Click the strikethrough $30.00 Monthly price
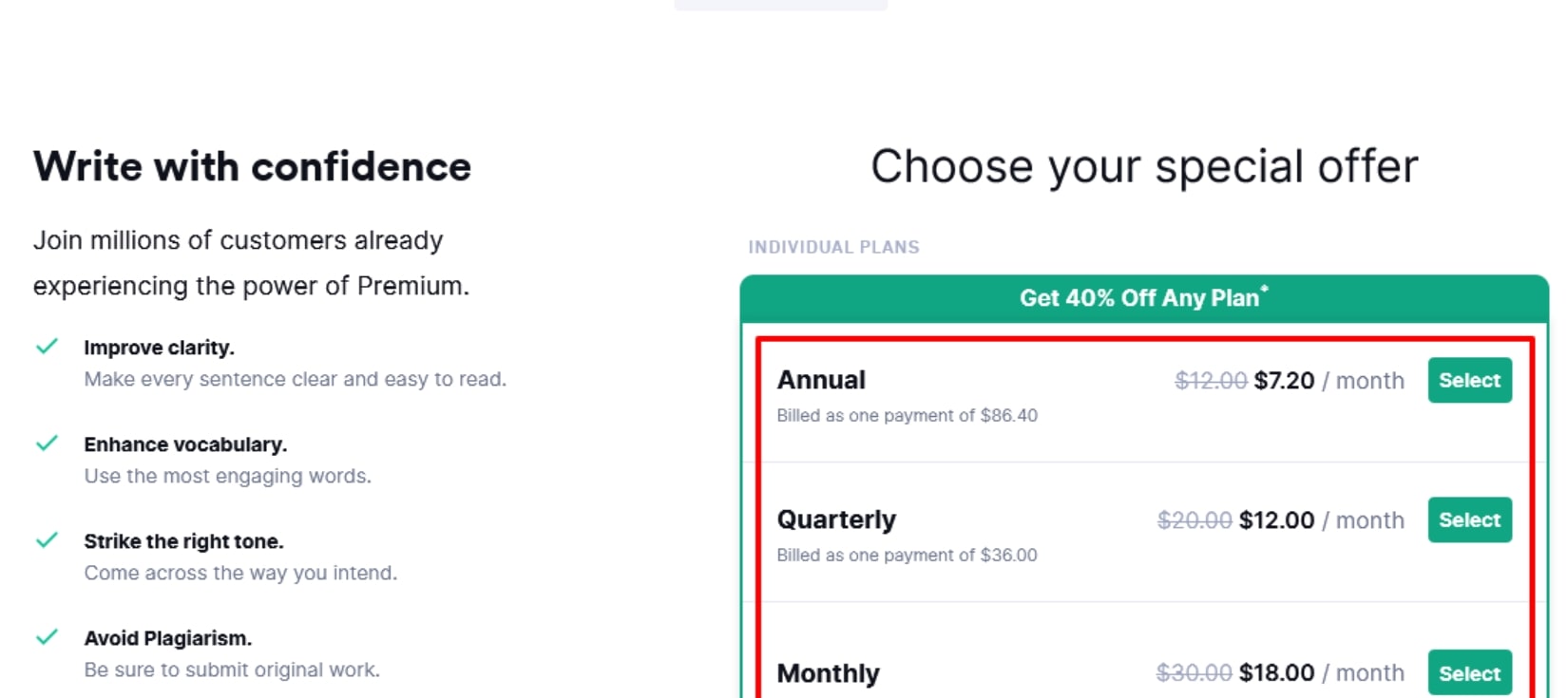The image size is (1568, 698). pos(1195,671)
